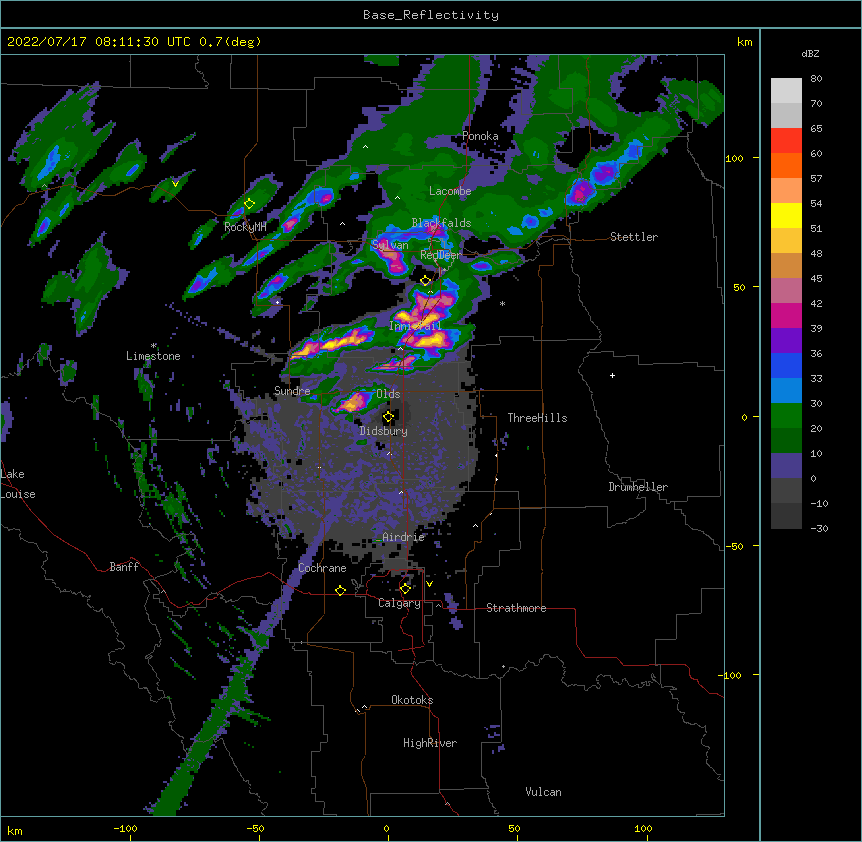Click the Ponoka city label
Viewport: 862px width, 842px height.
[480, 136]
